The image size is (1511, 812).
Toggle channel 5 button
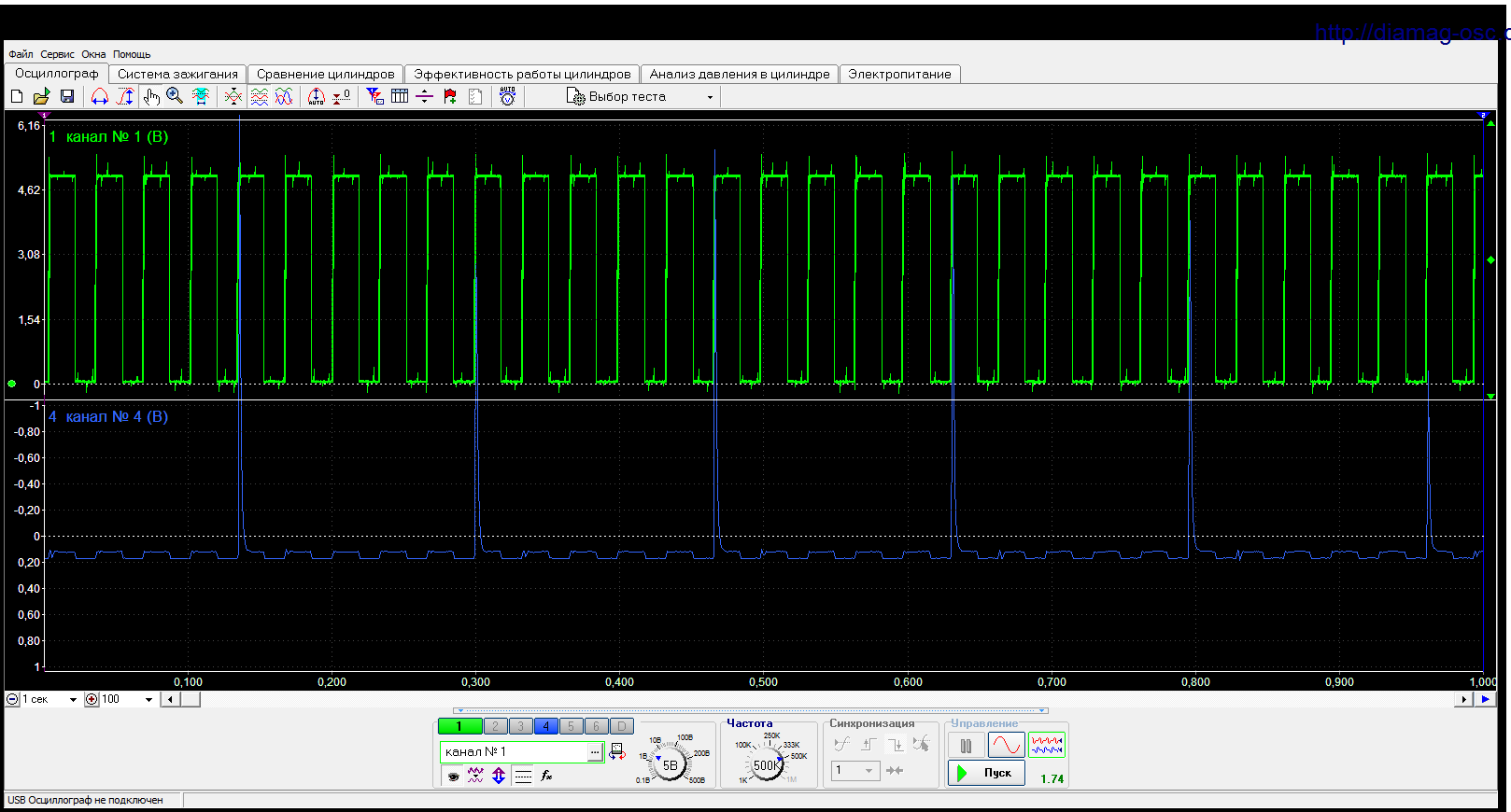(572, 726)
